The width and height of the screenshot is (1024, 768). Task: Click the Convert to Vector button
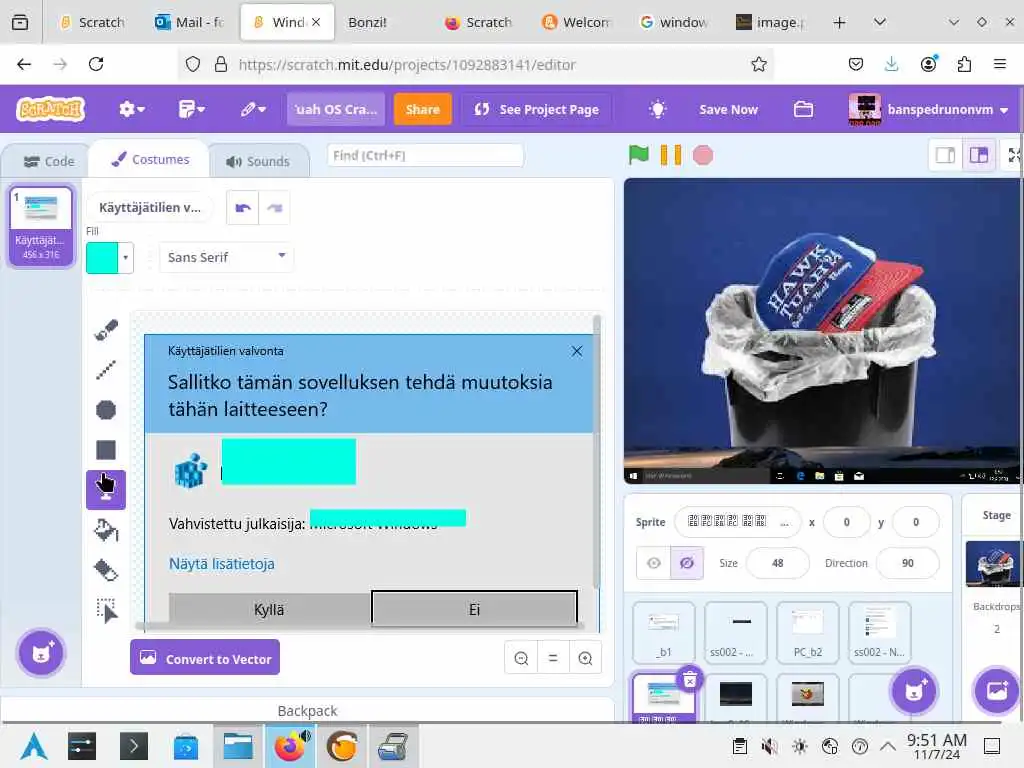click(205, 658)
